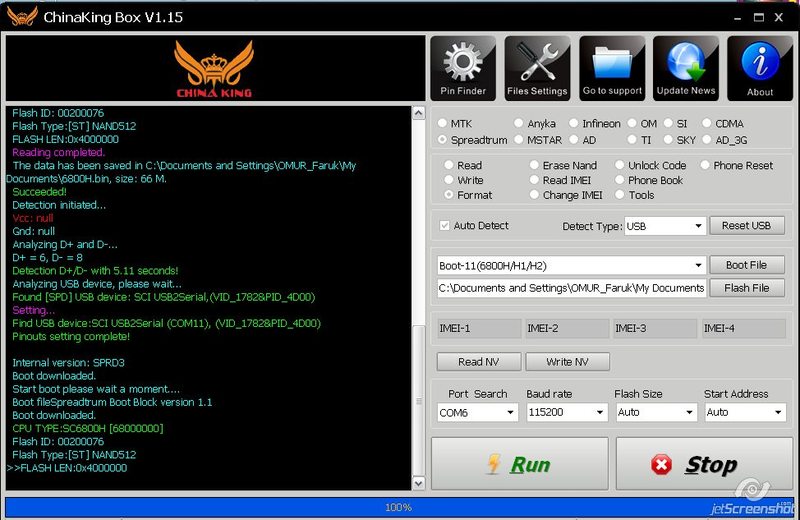Click the 'D+ = 6, D- = 8' log line
The width and height of the screenshot is (800, 520).
coord(47,257)
